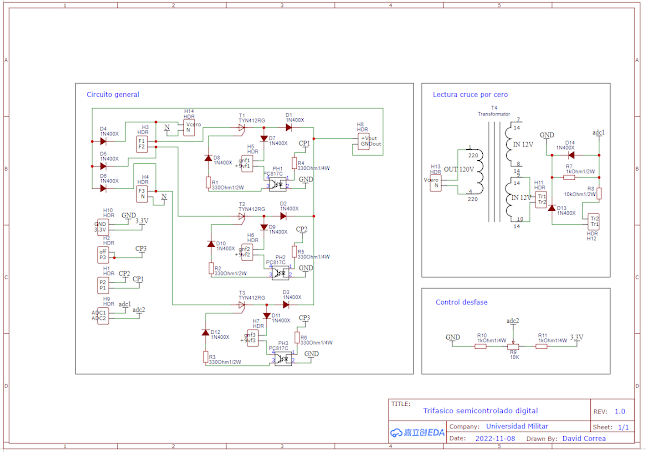The width and height of the screenshot is (646, 452).
Task: Select the D6 1N400X diode symbol
Action: [103, 188]
